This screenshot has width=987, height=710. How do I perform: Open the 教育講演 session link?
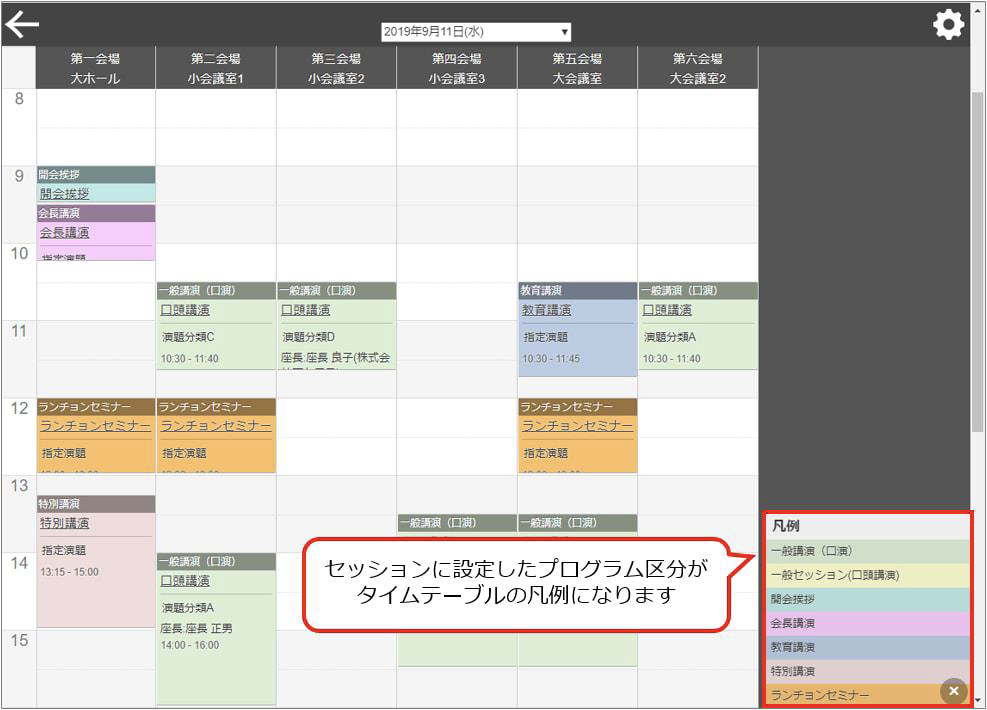tap(547, 310)
